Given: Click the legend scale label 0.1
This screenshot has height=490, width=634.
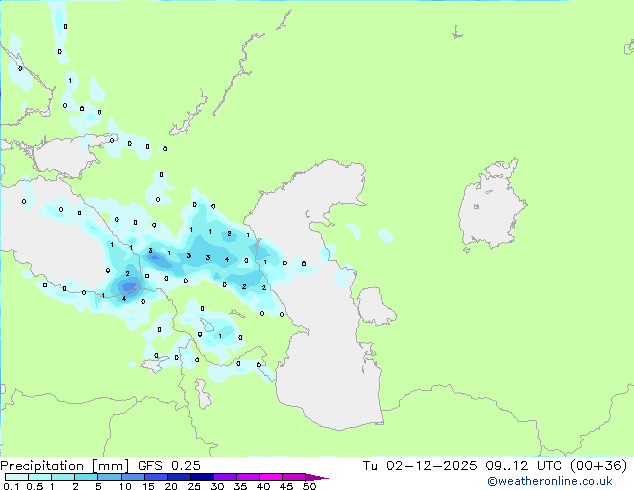Looking at the screenshot, I should point(11,486).
